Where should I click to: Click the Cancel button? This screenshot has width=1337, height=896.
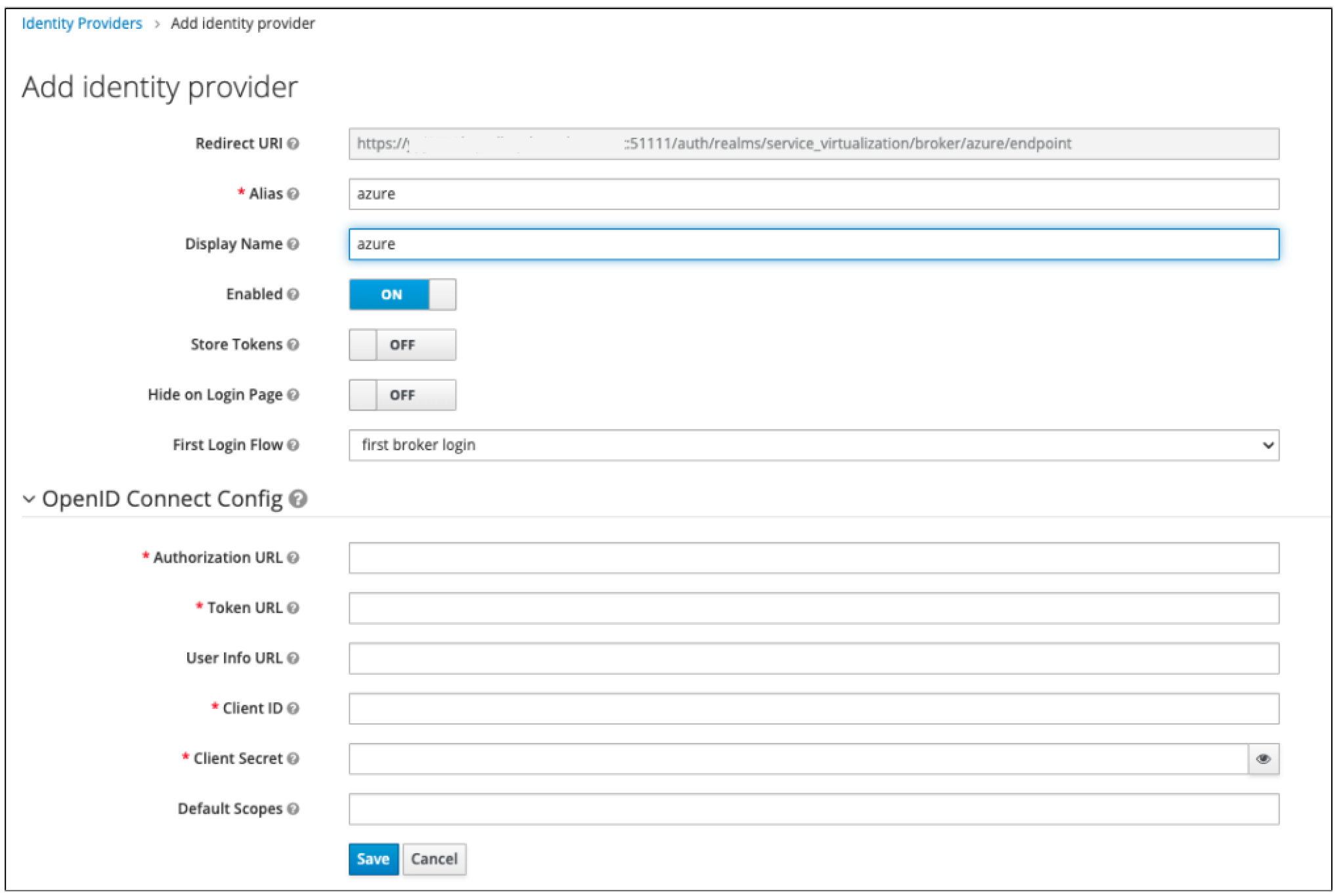[x=434, y=859]
